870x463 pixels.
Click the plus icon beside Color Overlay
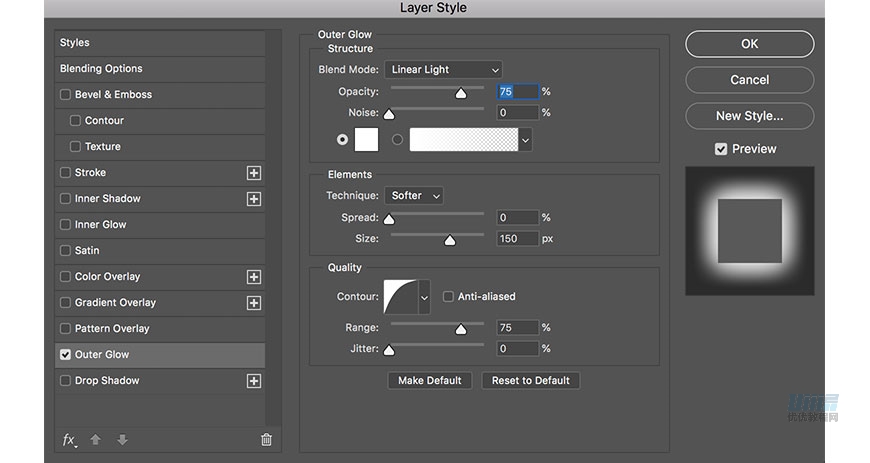click(x=254, y=277)
